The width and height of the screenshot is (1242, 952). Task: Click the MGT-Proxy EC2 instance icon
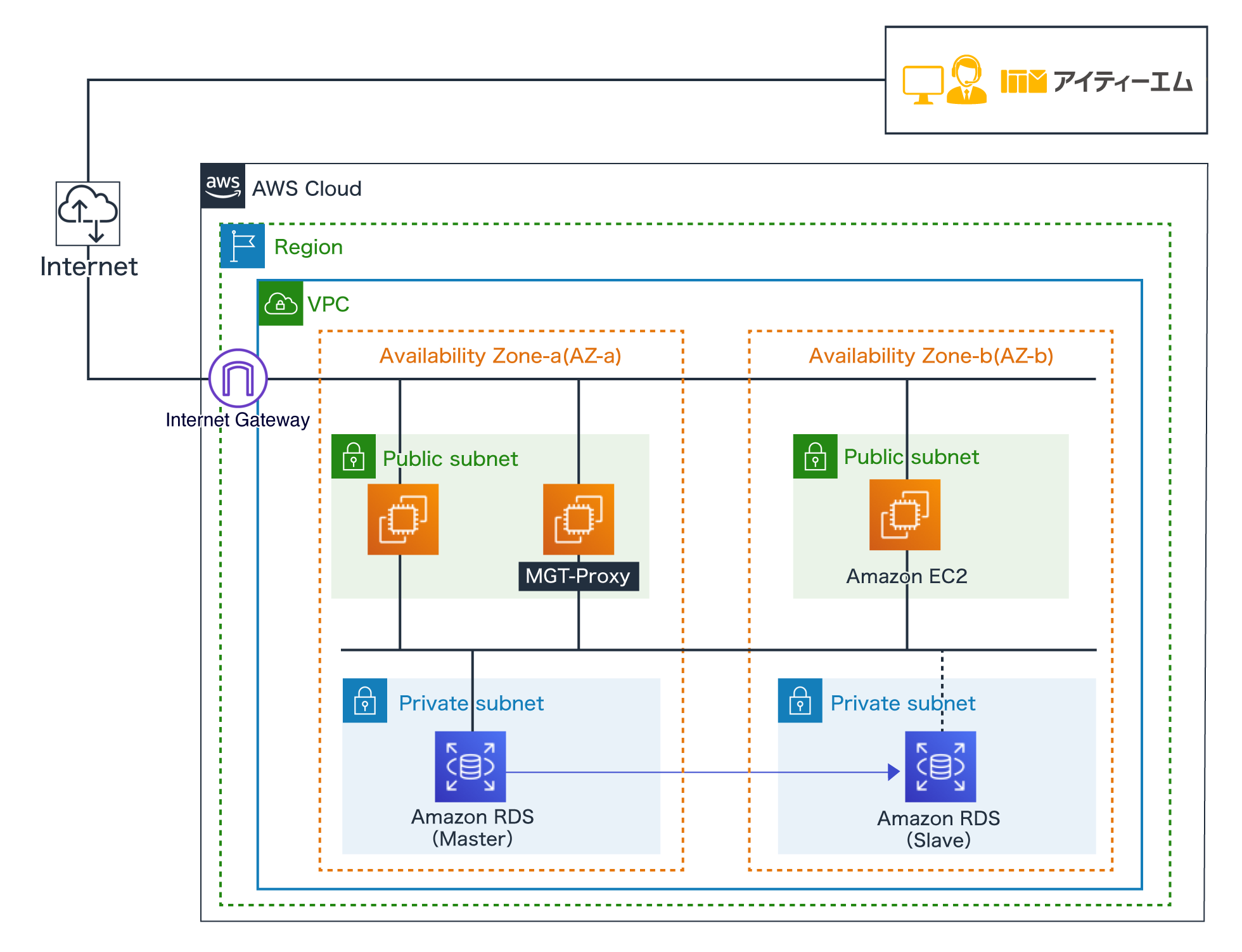(579, 519)
